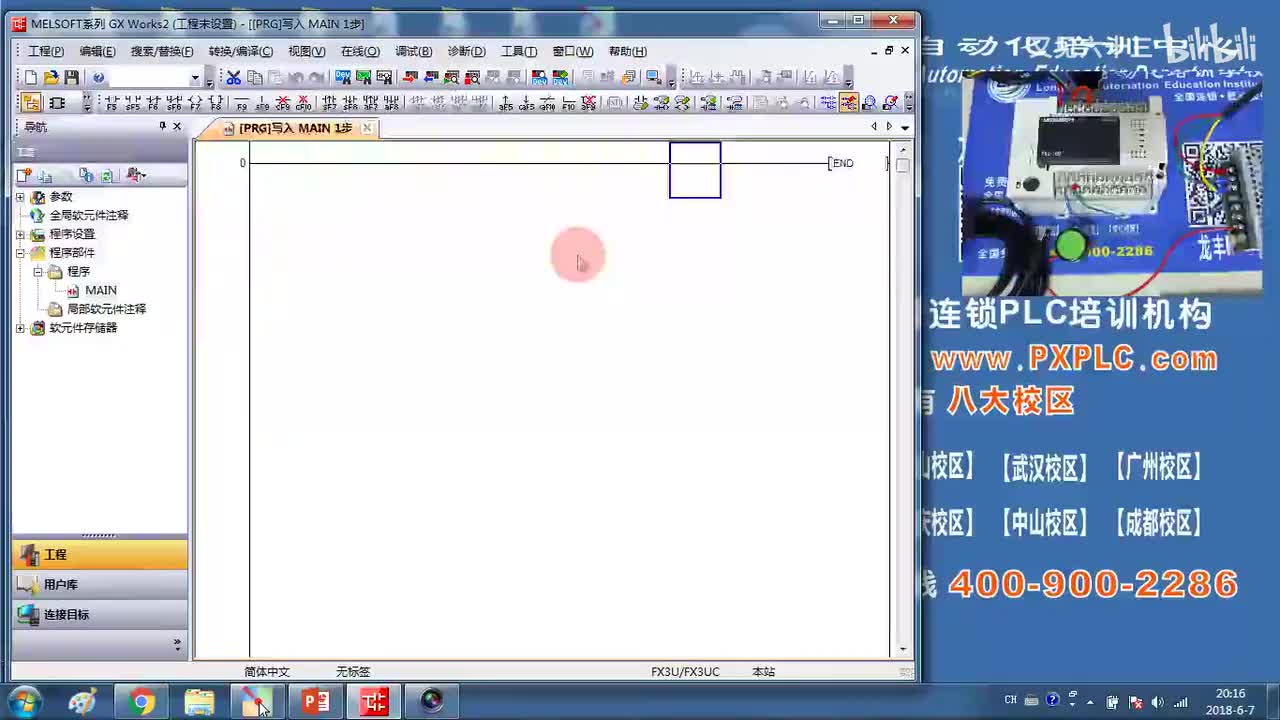The height and width of the screenshot is (720, 1280).
Task: Toggle the Navigation window toolbar icon
Action: click(31, 102)
